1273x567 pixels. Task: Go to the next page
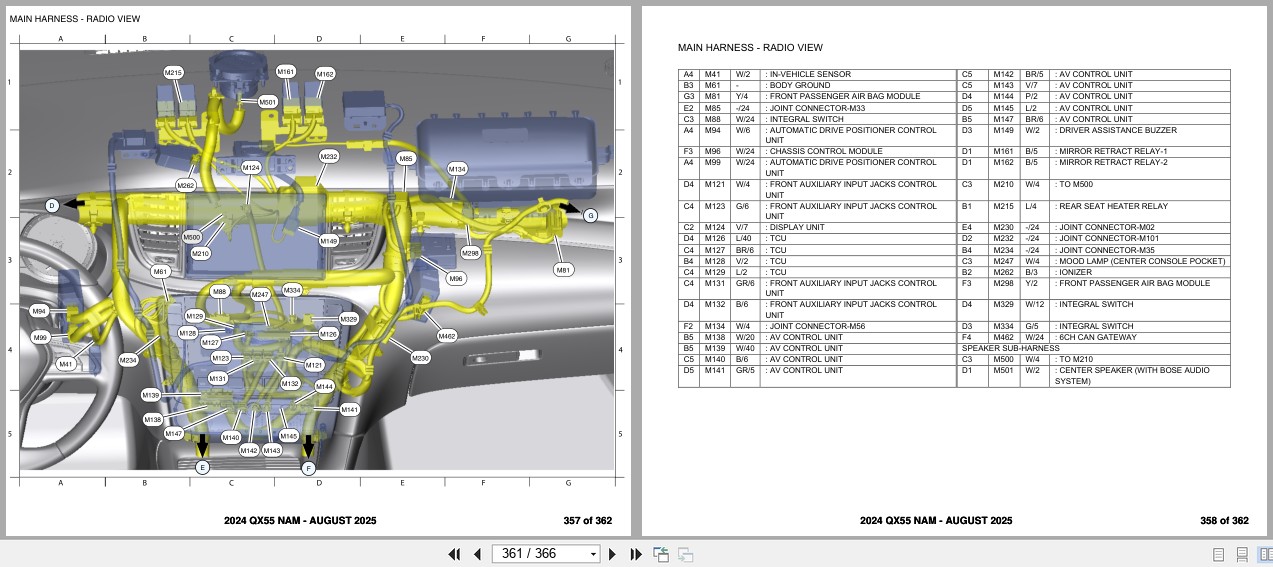[x=612, y=554]
